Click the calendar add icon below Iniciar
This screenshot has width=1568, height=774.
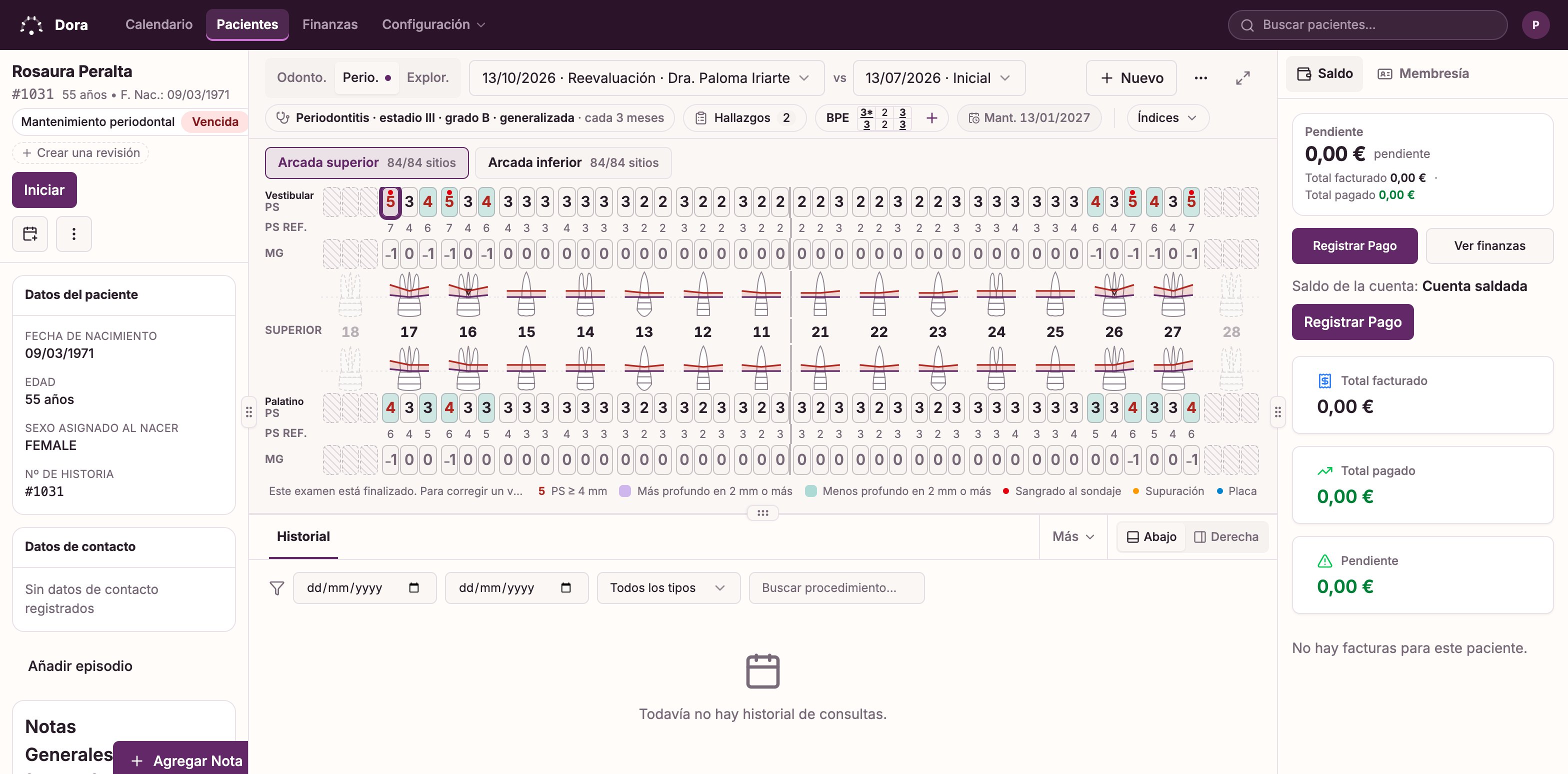pyautogui.click(x=30, y=233)
